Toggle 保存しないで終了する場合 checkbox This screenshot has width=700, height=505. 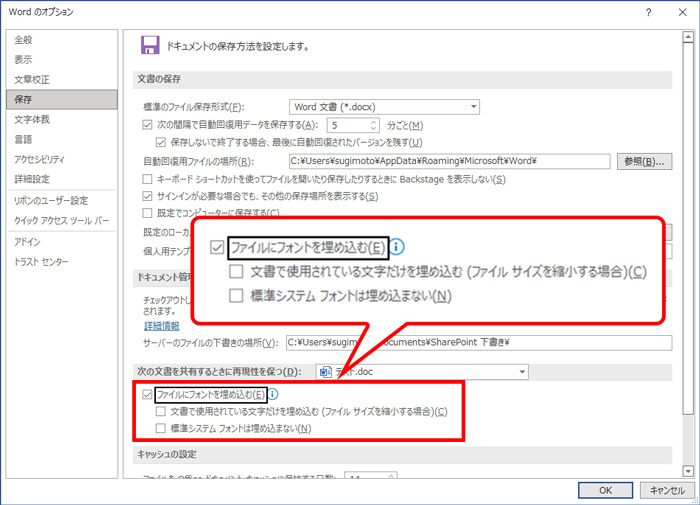(161, 142)
